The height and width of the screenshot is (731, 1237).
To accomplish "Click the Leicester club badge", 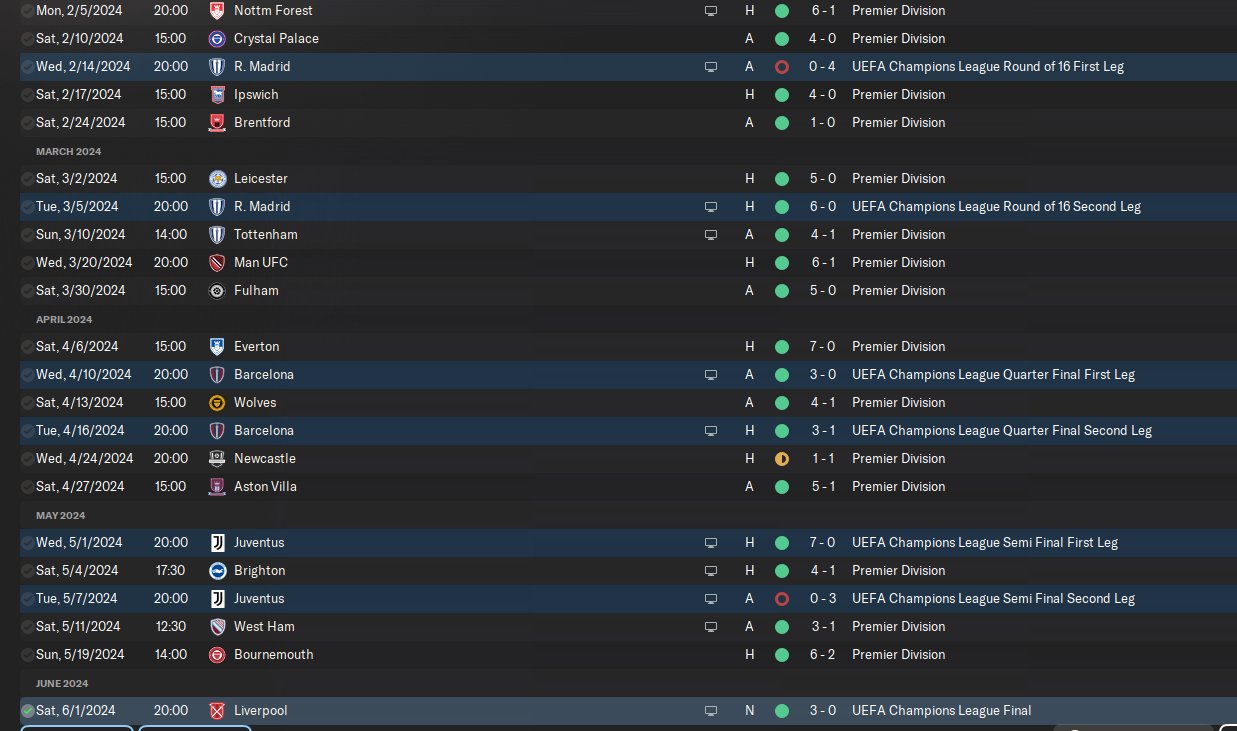I will pos(217,178).
